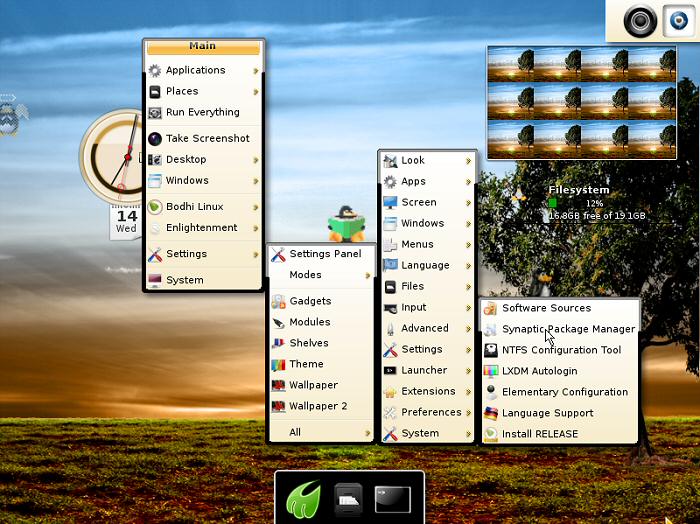Click the Places drive icon
700x524 pixels.
click(154, 91)
